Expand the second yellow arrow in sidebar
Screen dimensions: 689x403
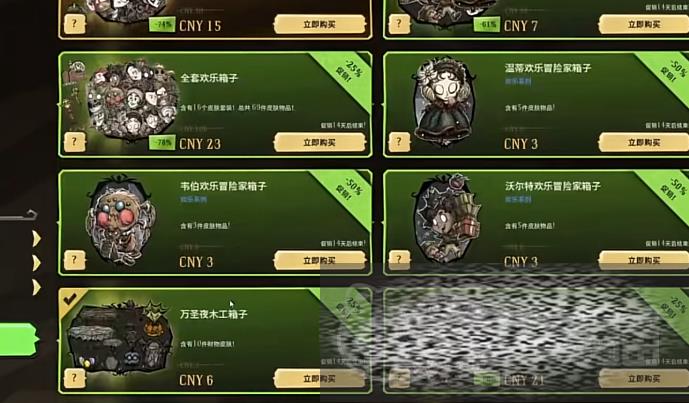point(36,263)
